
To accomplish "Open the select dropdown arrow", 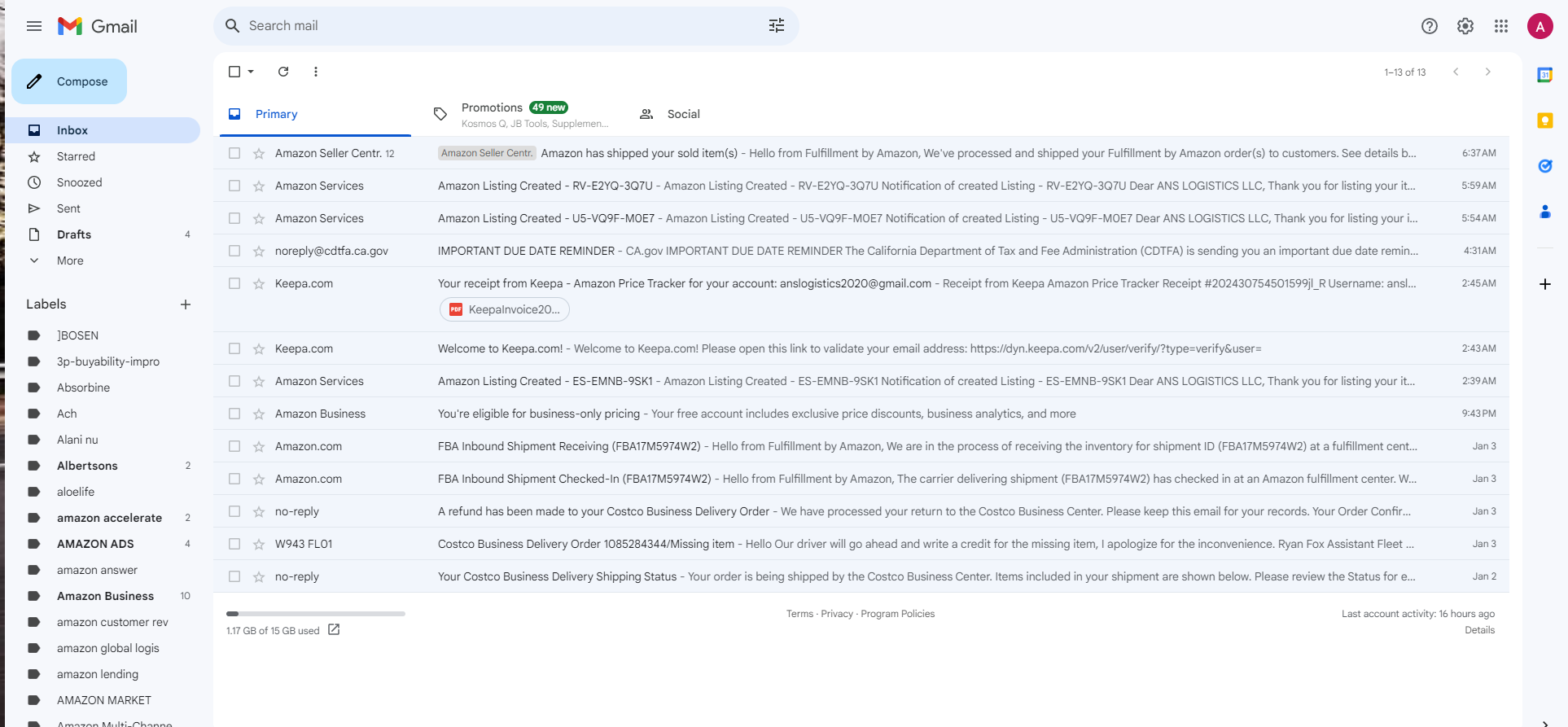I will click(x=251, y=72).
